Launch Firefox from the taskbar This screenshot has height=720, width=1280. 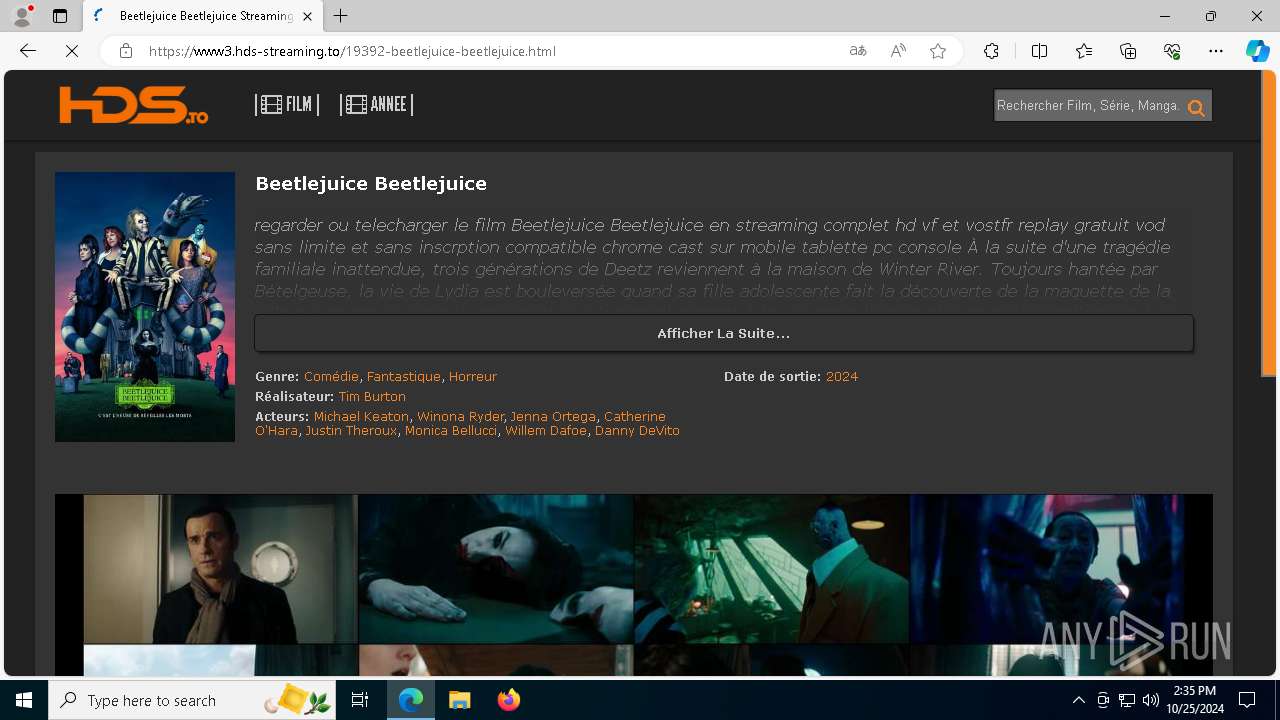pos(508,700)
